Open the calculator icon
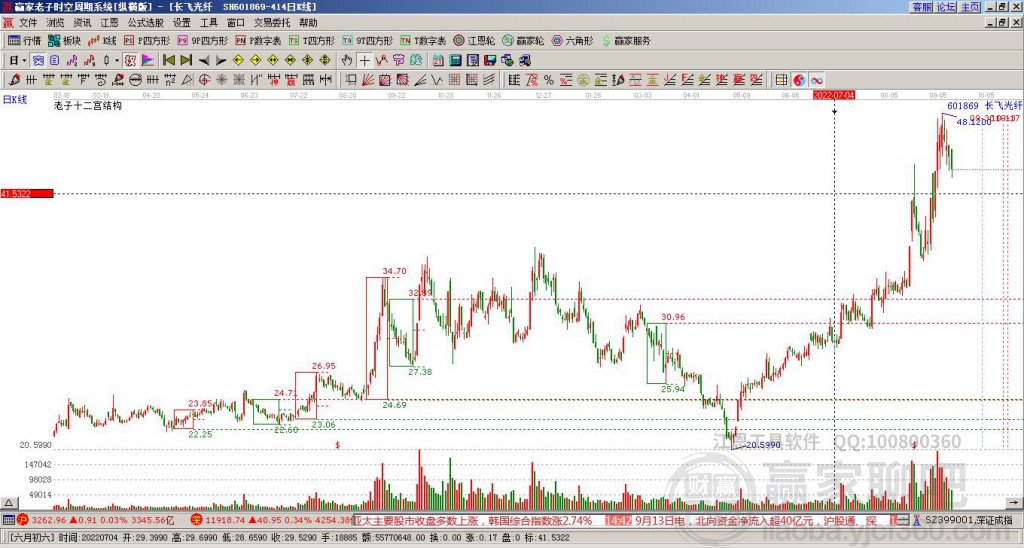Image resolution: width=1024 pixels, height=548 pixels. (x=455, y=61)
